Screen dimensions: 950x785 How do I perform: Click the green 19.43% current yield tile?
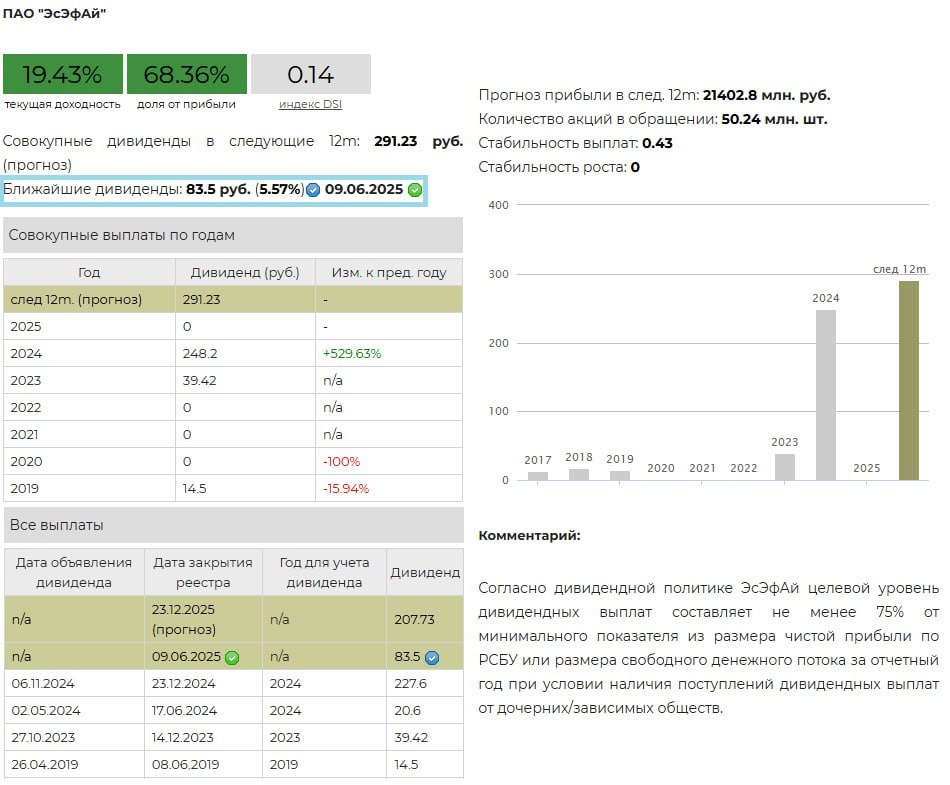coord(62,75)
